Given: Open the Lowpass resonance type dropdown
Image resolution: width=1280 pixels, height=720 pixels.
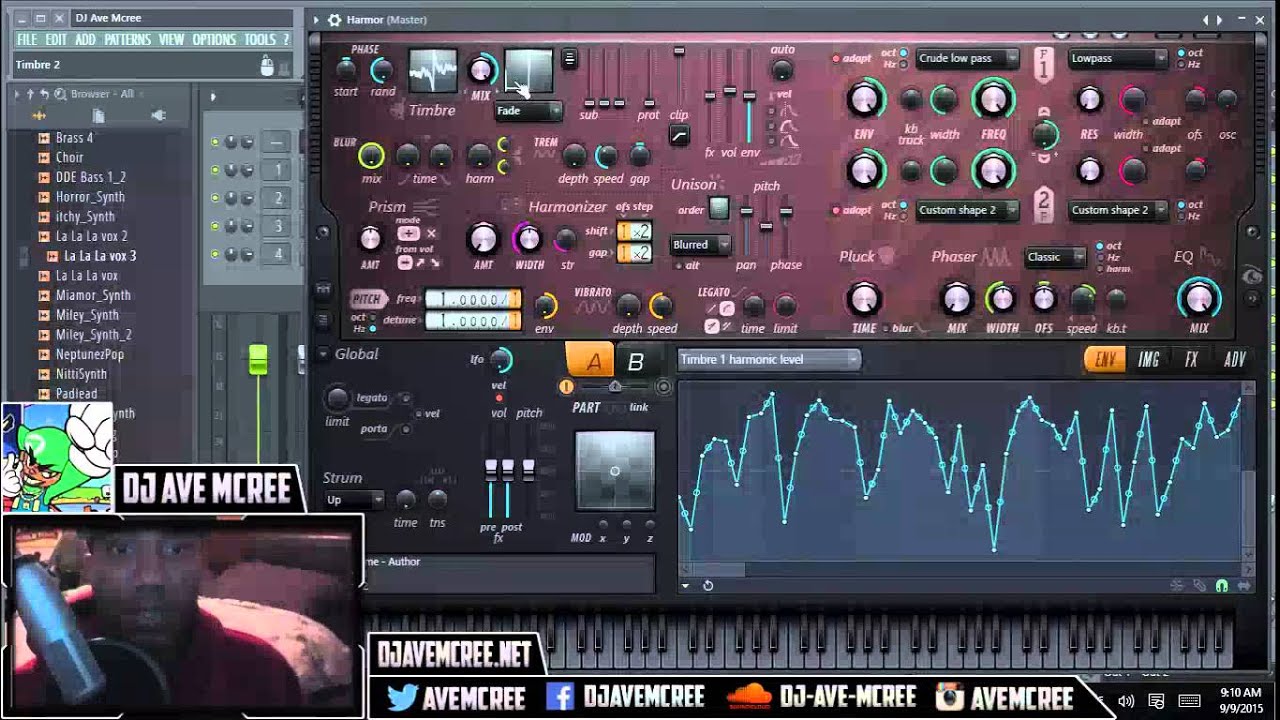Looking at the screenshot, I should (x=1117, y=58).
